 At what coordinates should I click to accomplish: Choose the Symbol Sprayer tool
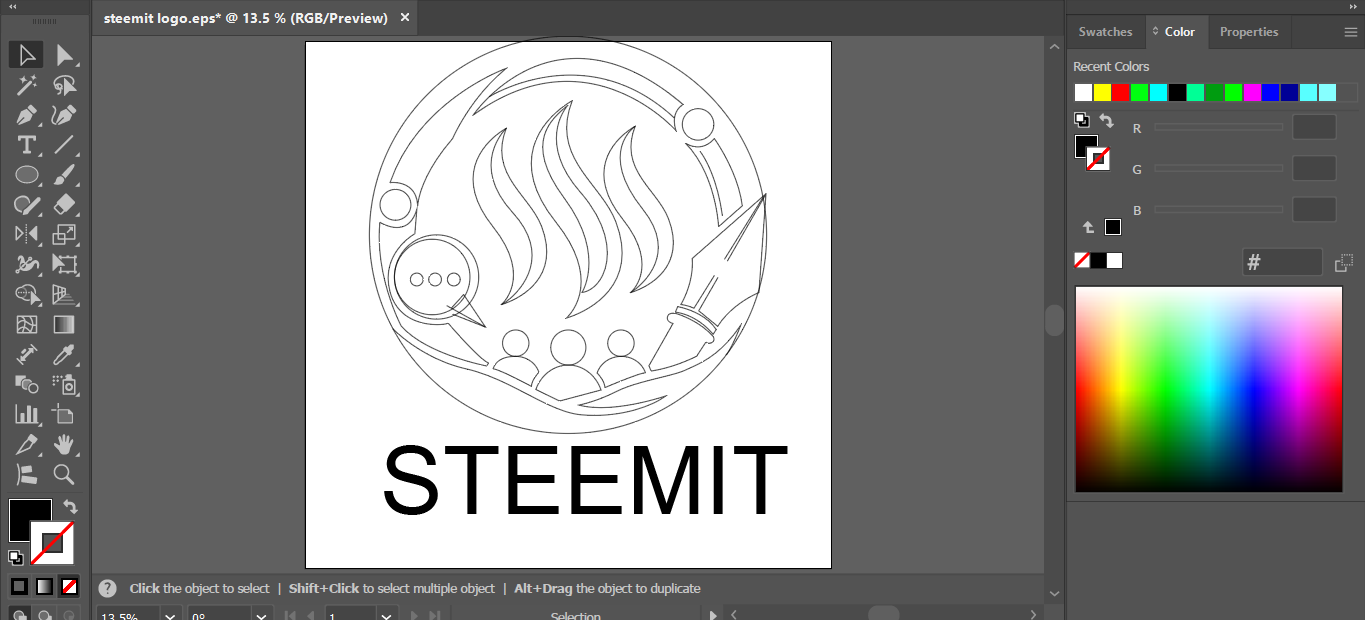pyautogui.click(x=65, y=385)
